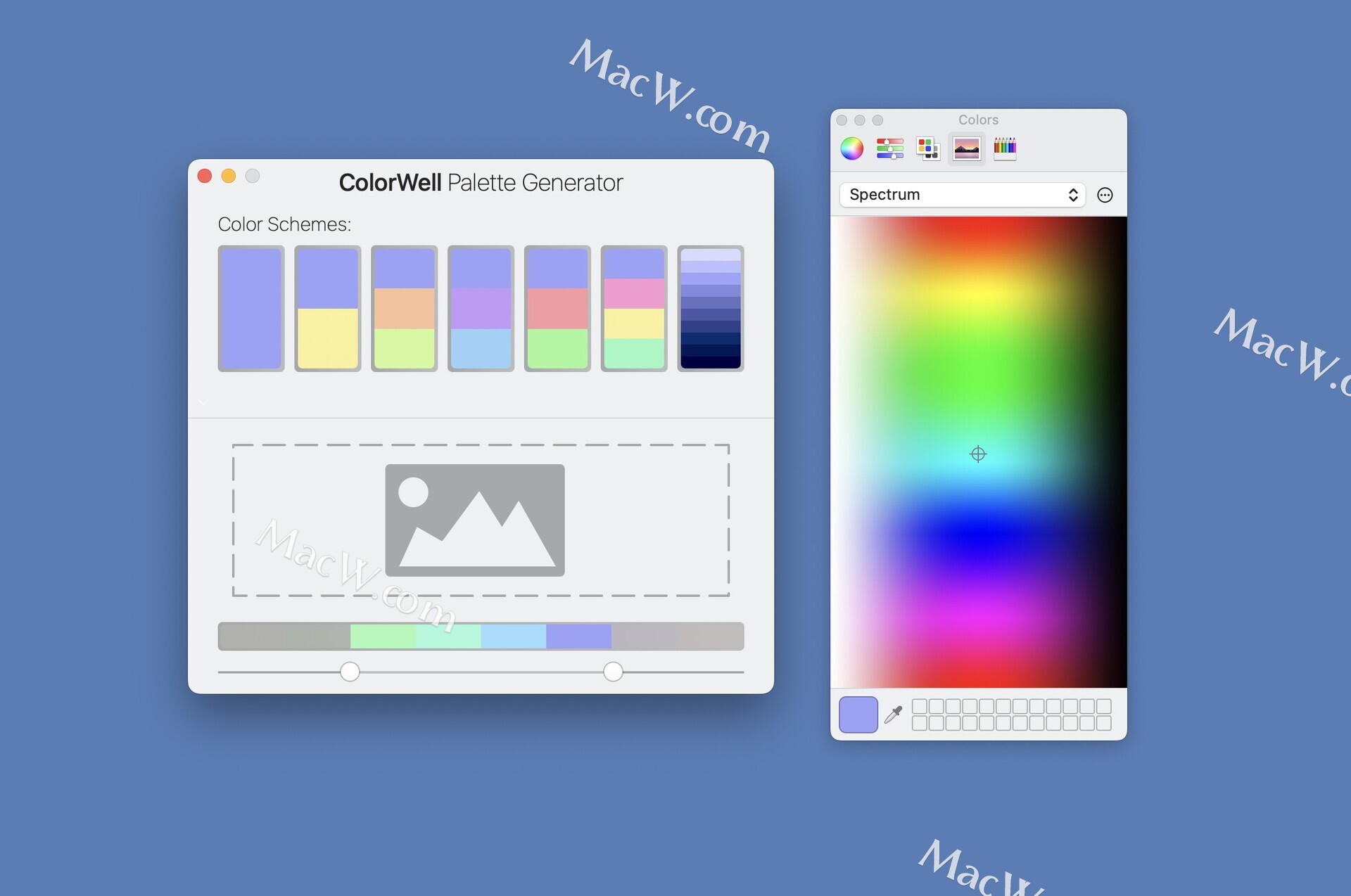The width and height of the screenshot is (1351, 896).
Task: Click the first empty saved swatch slot
Action: [919, 706]
